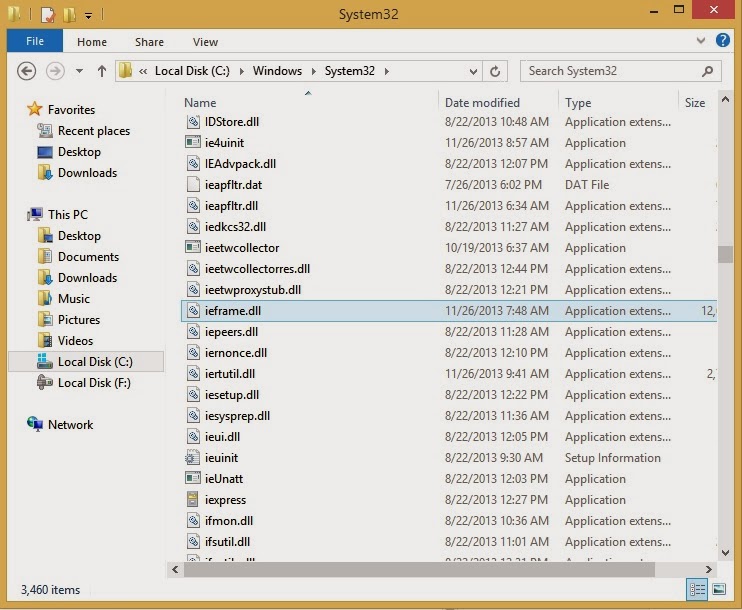Image resolution: width=742 pixels, height=610 pixels.
Task: Select the IEAdvpack.dll file icon
Action: tap(193, 164)
